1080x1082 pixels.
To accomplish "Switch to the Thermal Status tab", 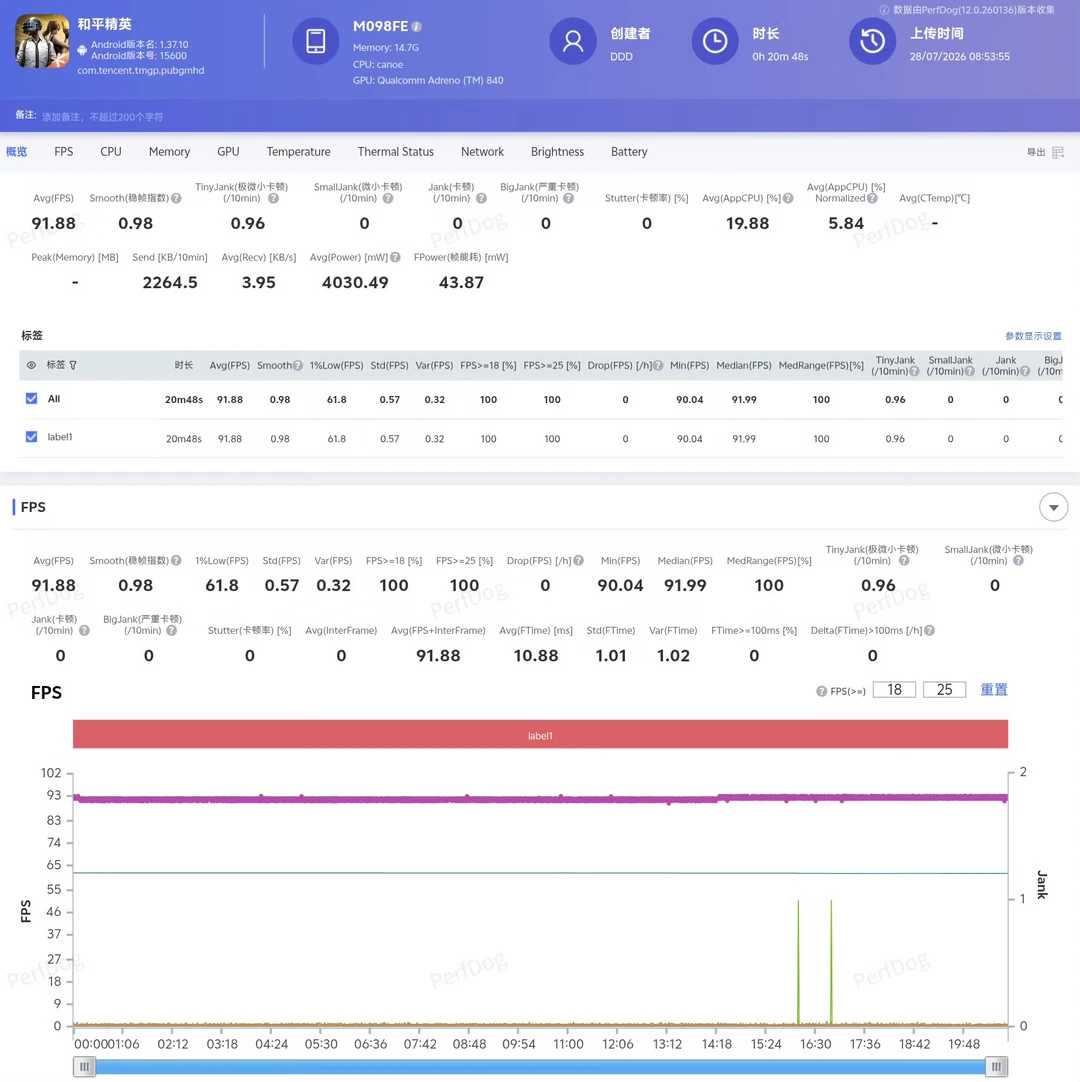I will (x=395, y=152).
